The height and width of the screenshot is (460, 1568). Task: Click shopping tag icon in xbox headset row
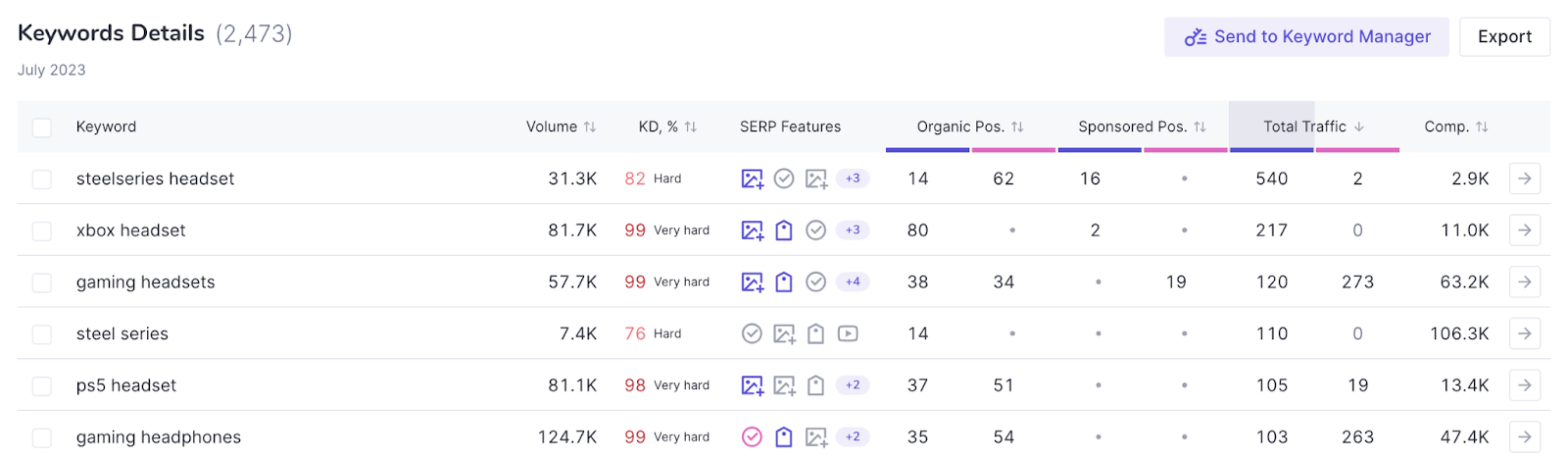(x=784, y=230)
